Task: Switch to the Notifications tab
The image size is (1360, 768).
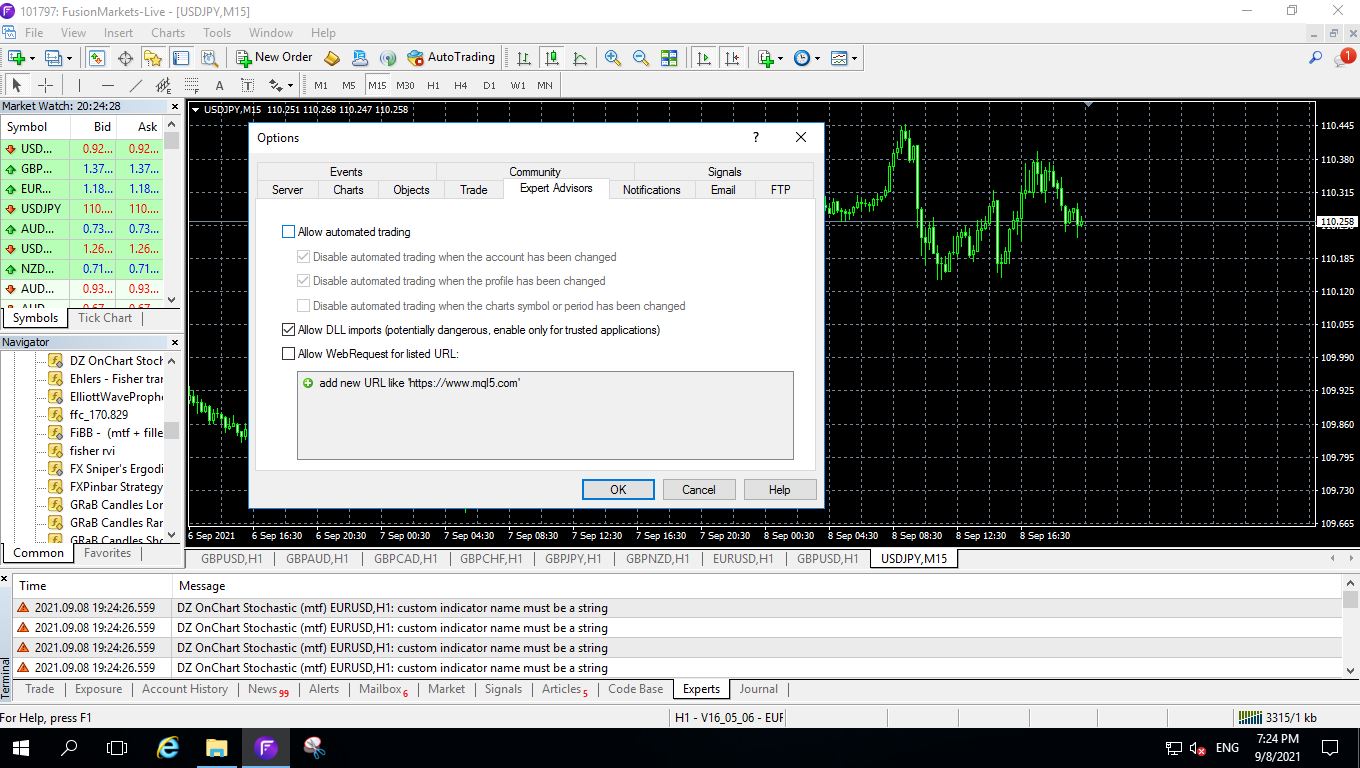Action: click(651, 190)
